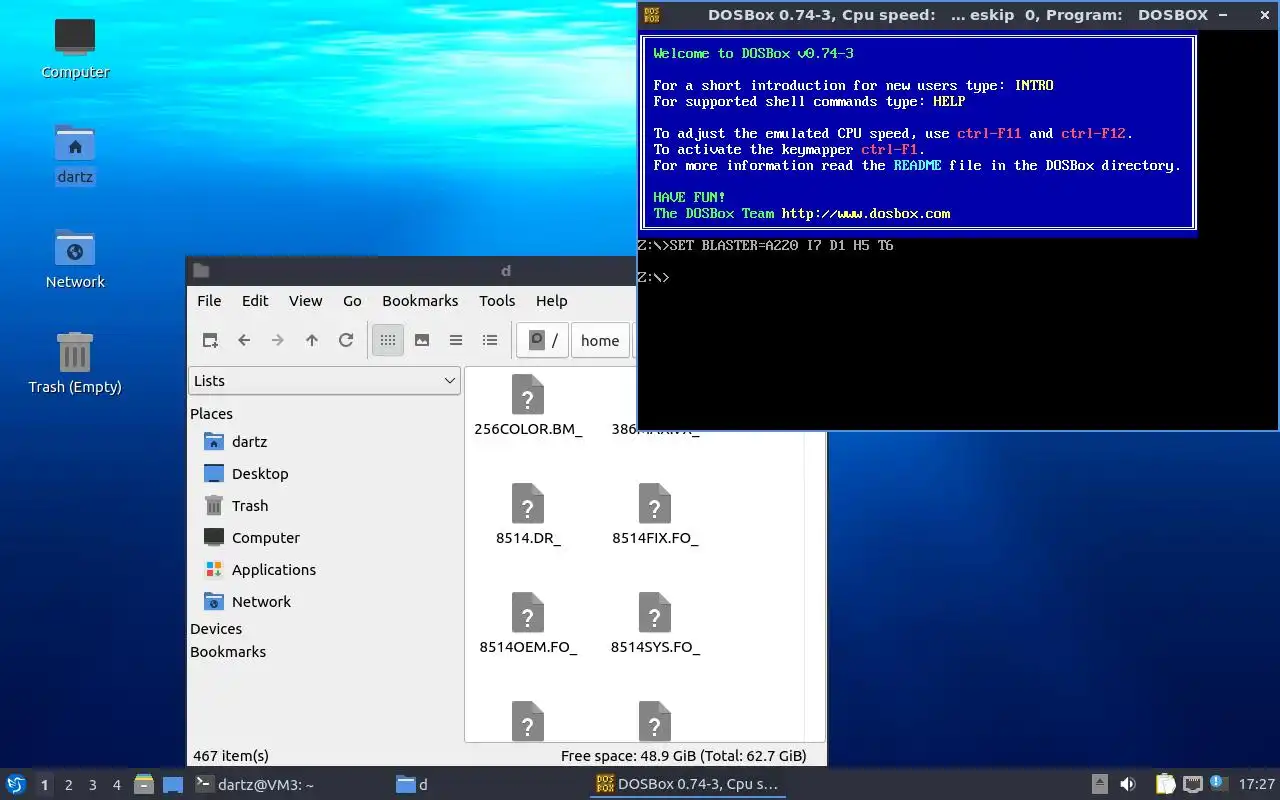Switch to workspace 1
1280x800 pixels.
44,785
